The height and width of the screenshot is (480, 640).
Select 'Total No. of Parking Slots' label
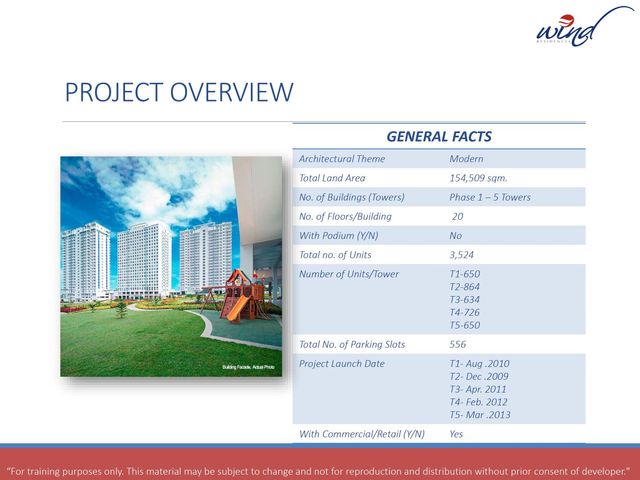click(352, 344)
